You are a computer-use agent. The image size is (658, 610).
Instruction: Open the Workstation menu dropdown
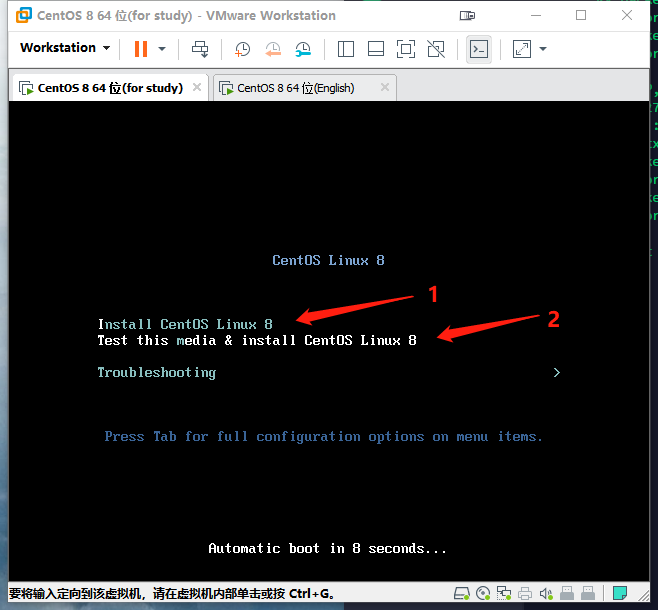(65, 48)
